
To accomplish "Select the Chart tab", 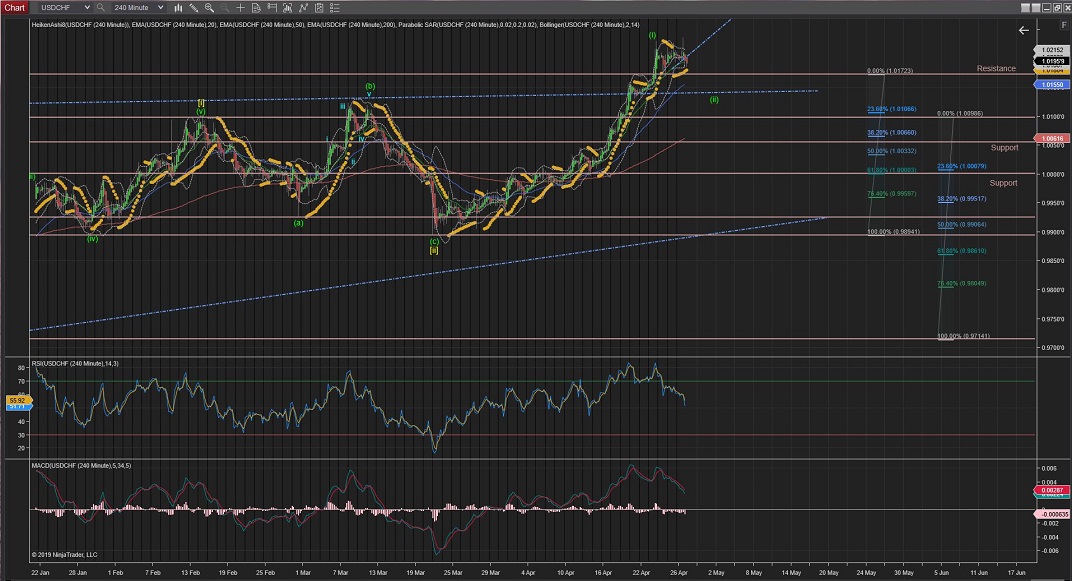I will tap(14, 8).
